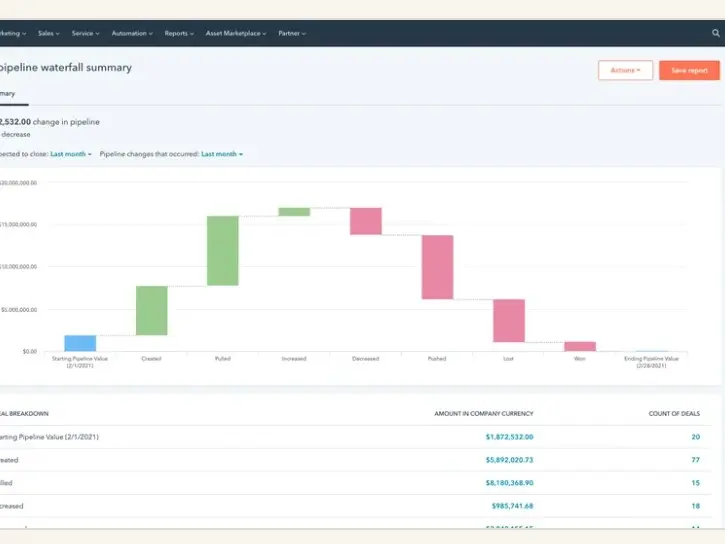
Task: Click the pink Lost bar in chart
Action: 508,320
